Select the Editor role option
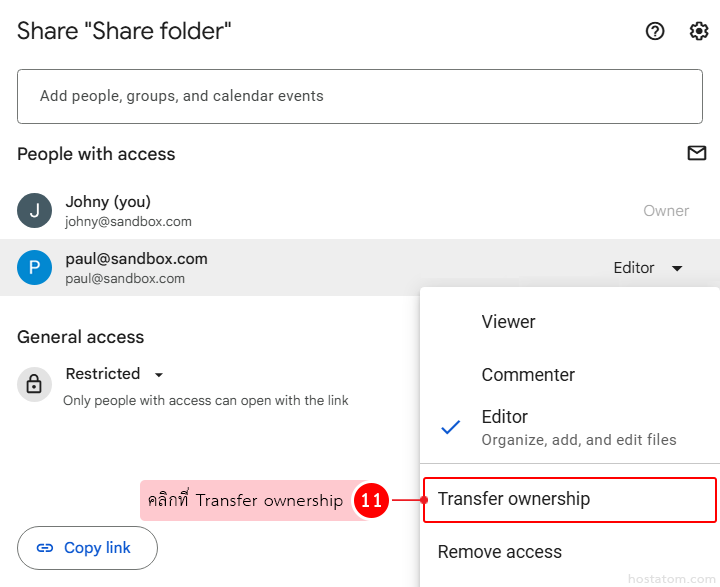This screenshot has height=587, width=720. tap(504, 417)
